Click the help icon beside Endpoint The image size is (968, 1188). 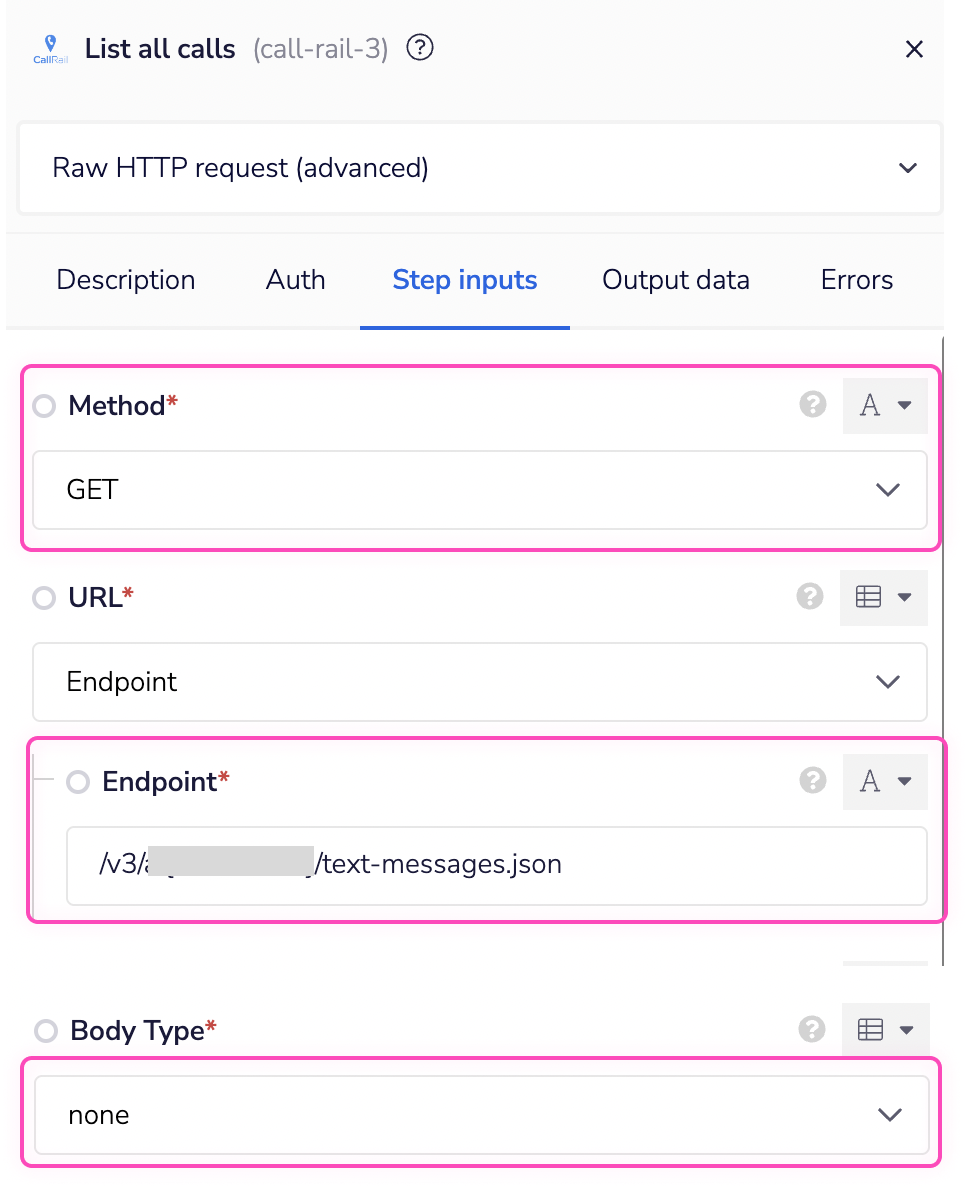(x=812, y=781)
